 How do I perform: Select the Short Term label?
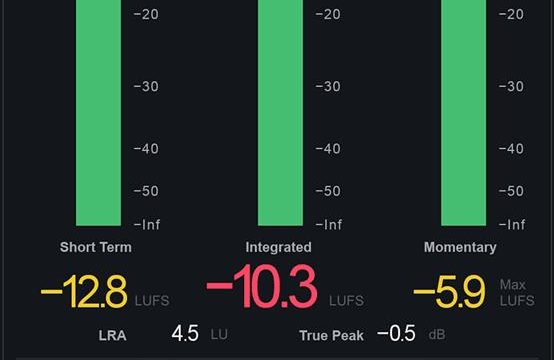click(x=96, y=247)
